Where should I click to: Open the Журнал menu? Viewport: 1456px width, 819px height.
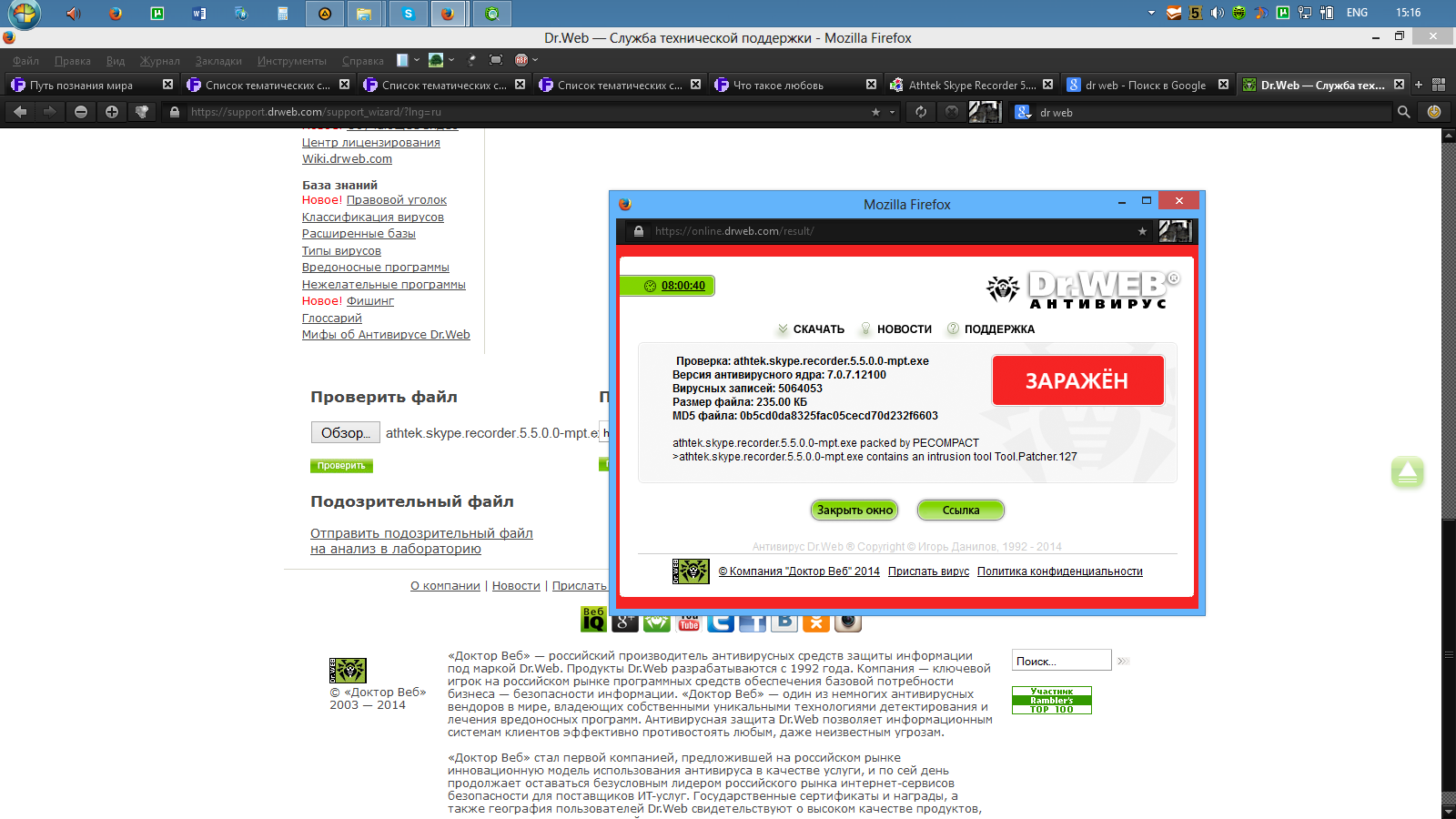(x=160, y=61)
